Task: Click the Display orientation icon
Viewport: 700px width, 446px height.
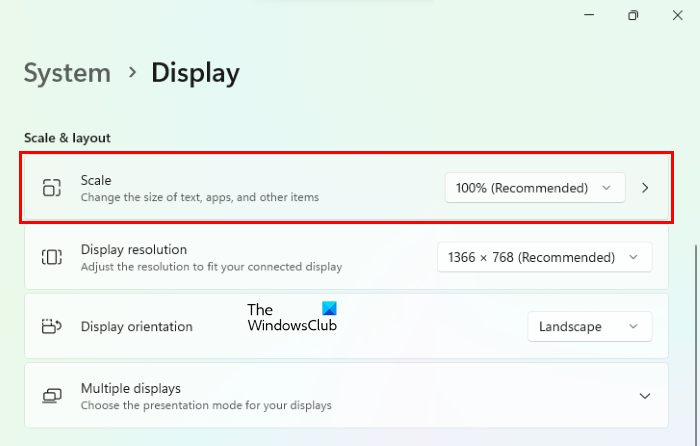Action: click(x=52, y=326)
